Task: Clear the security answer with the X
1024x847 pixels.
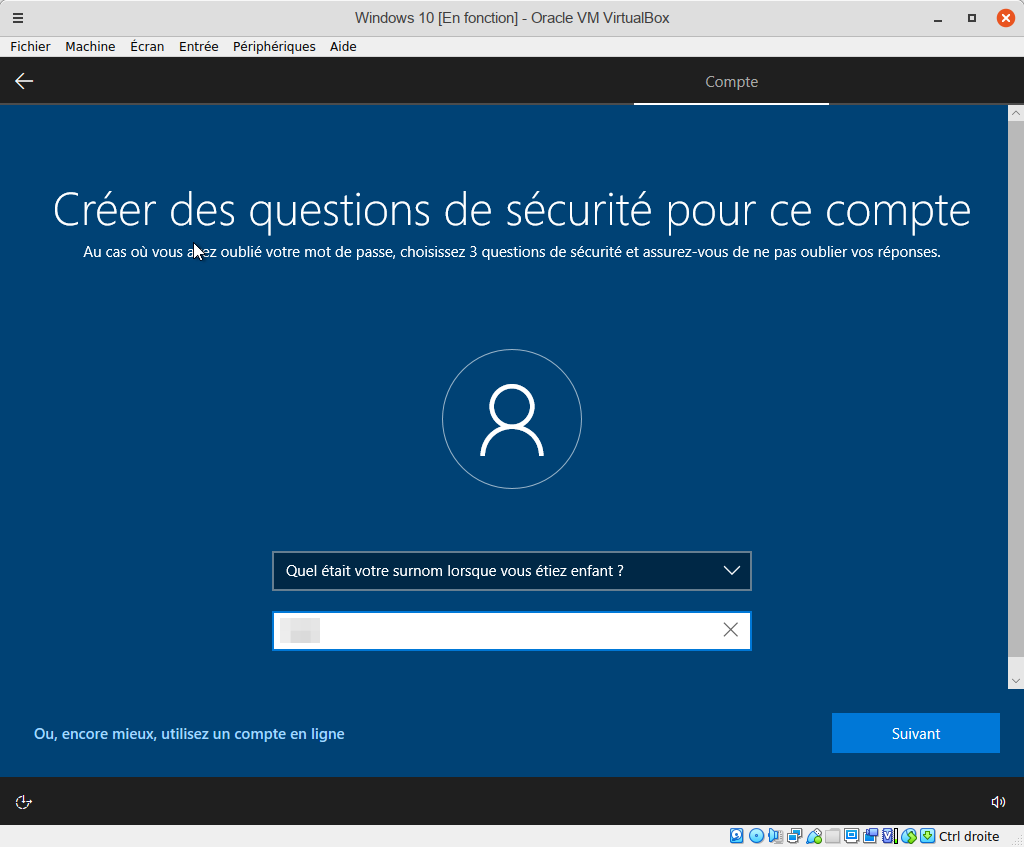Action: pyautogui.click(x=730, y=630)
